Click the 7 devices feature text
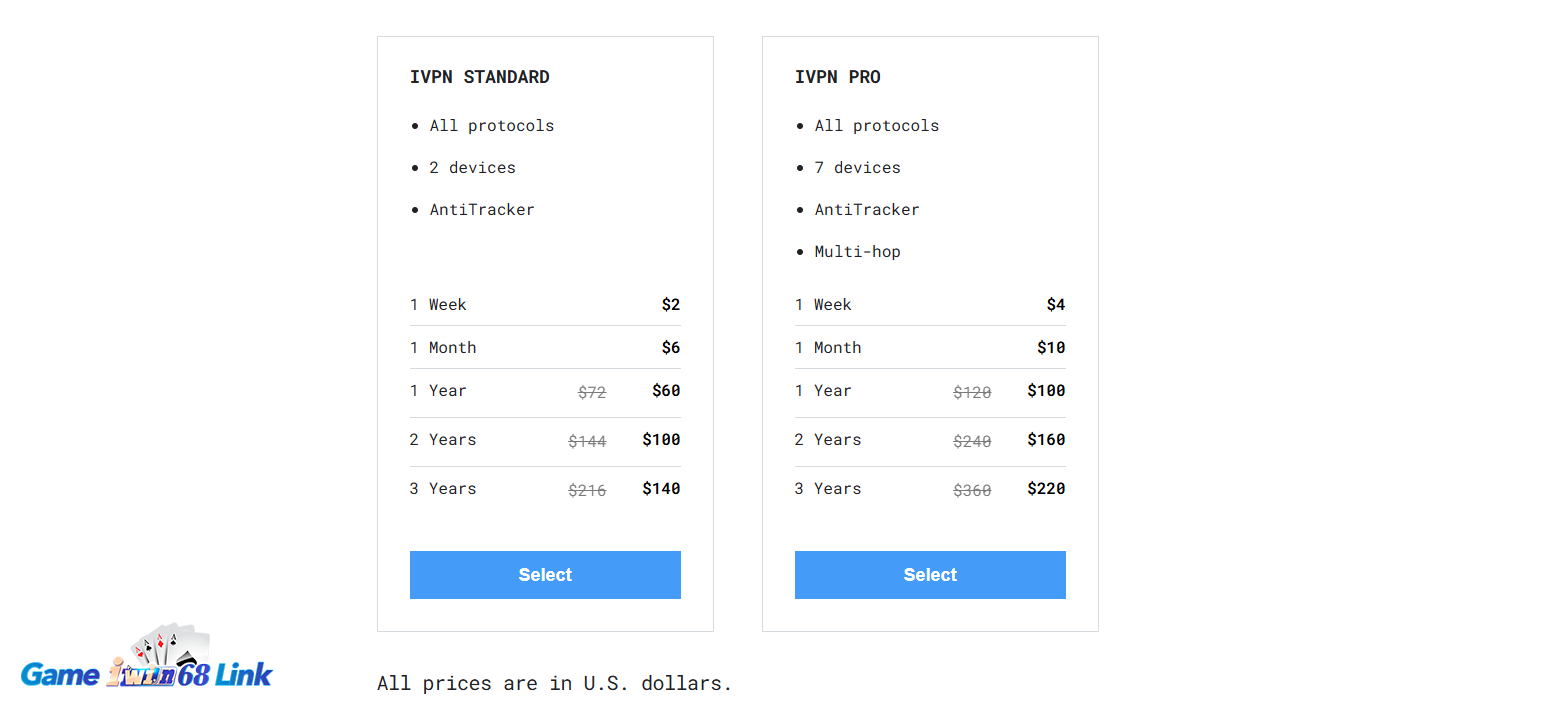Viewport: 1541px width, 728px height. 857,168
